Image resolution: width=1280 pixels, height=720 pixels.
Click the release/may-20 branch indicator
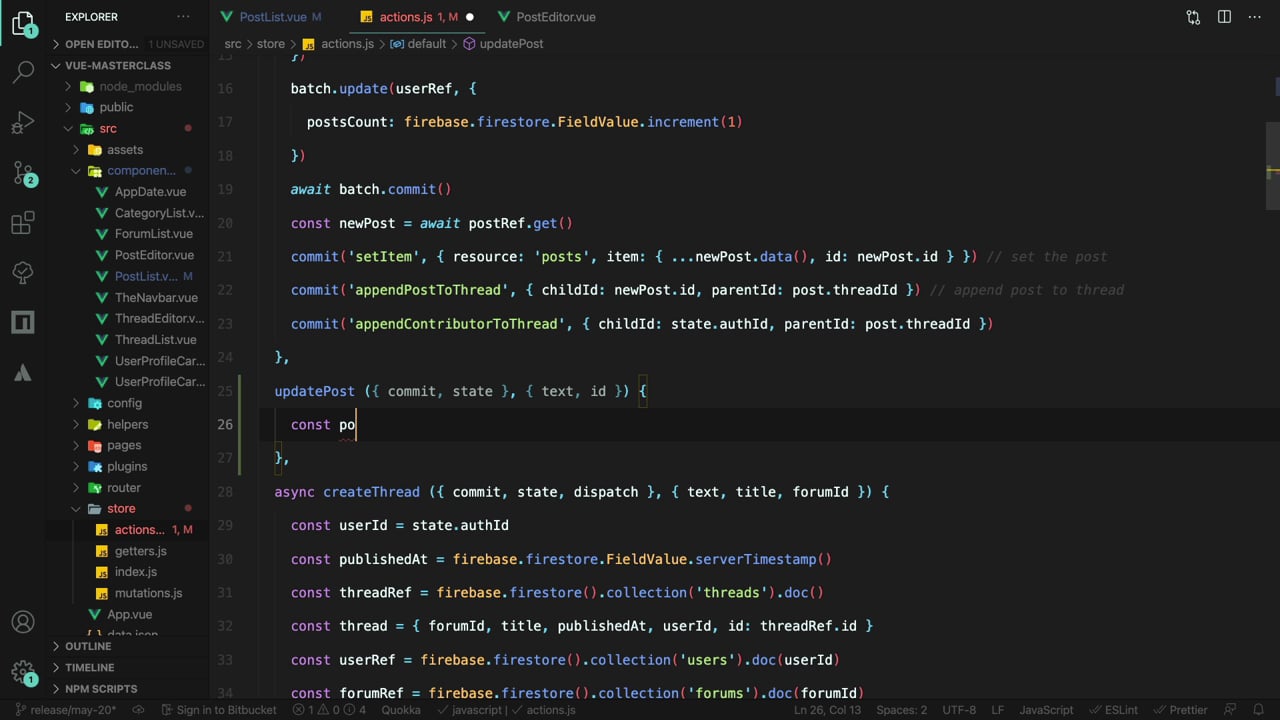(x=66, y=710)
